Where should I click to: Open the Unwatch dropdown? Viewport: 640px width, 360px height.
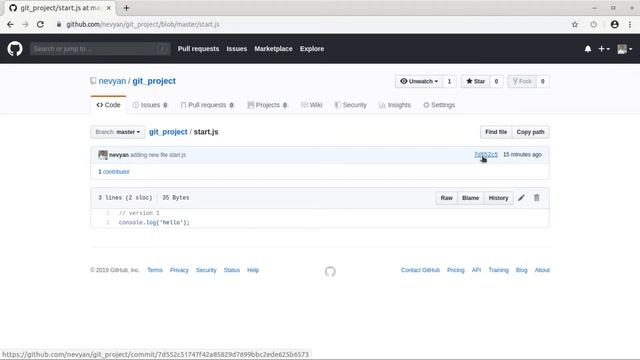pos(419,81)
